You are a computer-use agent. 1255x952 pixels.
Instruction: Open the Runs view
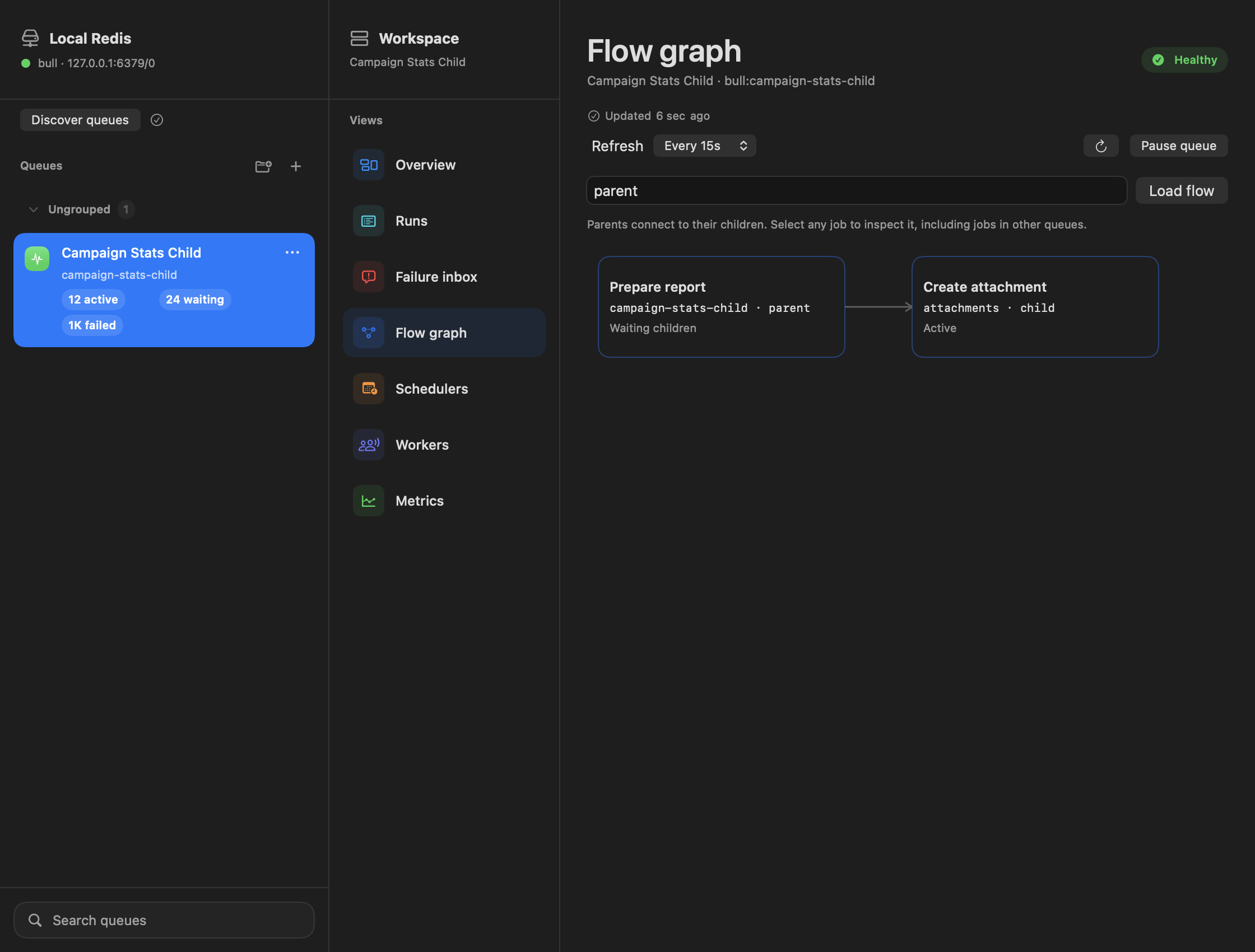point(444,221)
